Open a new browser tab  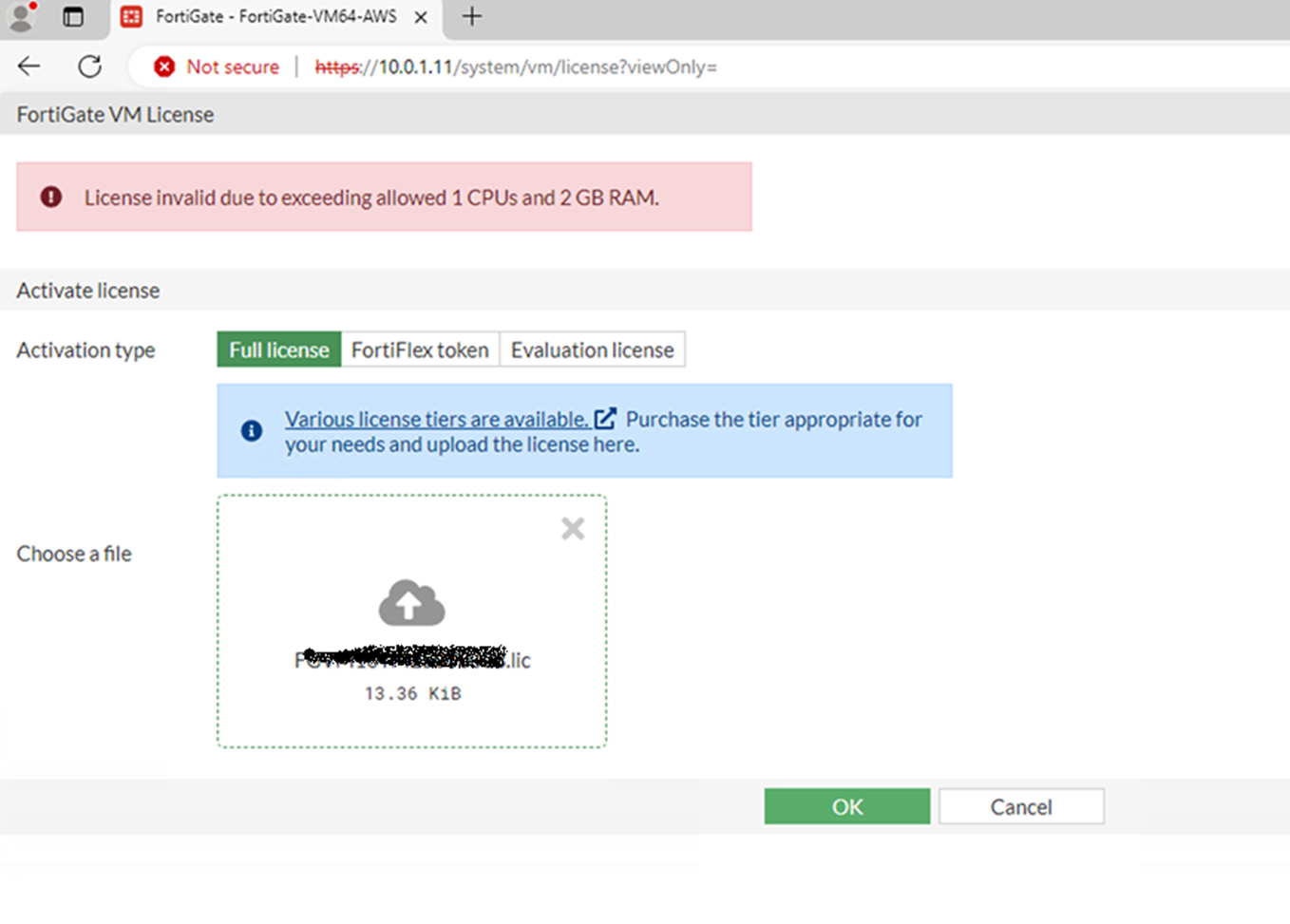click(x=472, y=16)
